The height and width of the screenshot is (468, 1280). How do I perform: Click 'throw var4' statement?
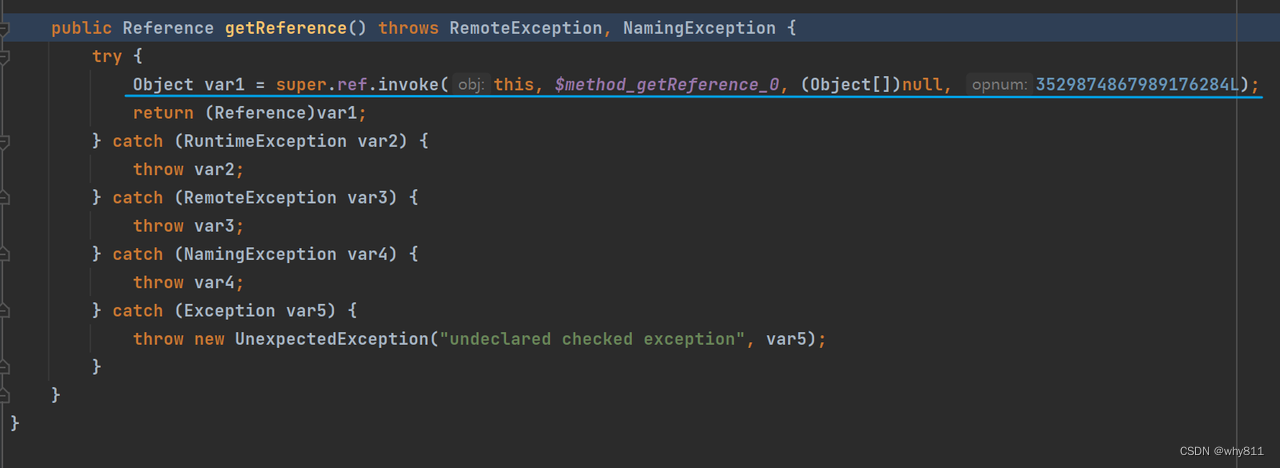(x=188, y=282)
